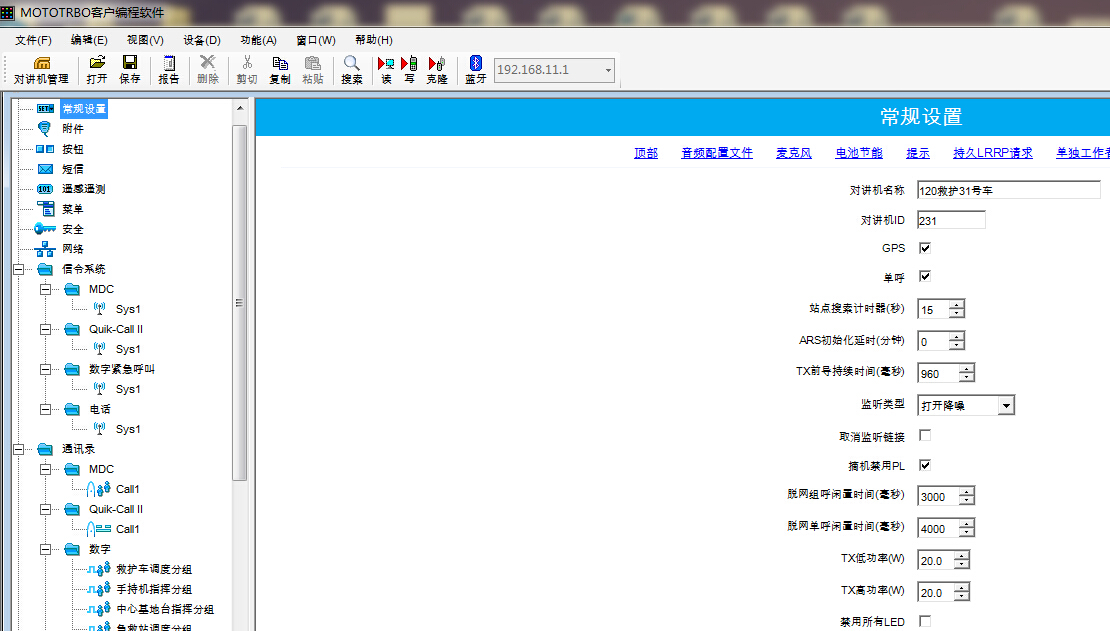Jump to the 麦克风 section link
Screen dimensions: 1110x631
pos(793,153)
